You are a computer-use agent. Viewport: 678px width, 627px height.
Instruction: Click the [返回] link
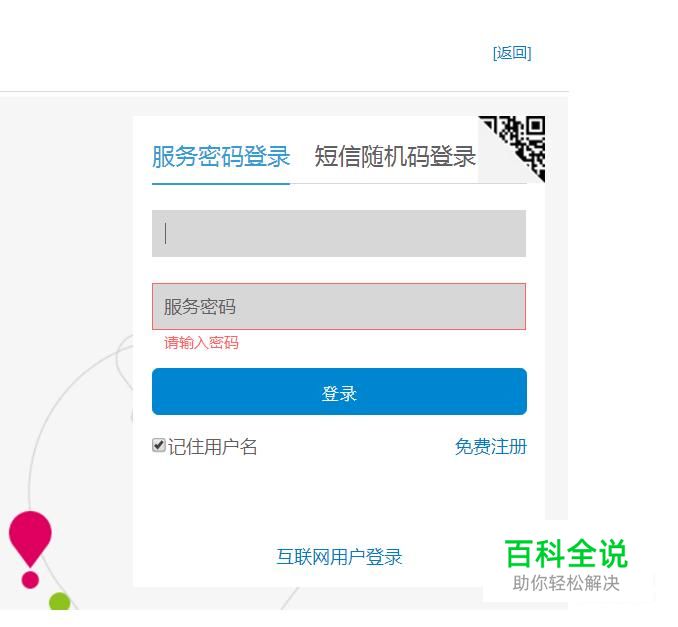tap(512, 53)
